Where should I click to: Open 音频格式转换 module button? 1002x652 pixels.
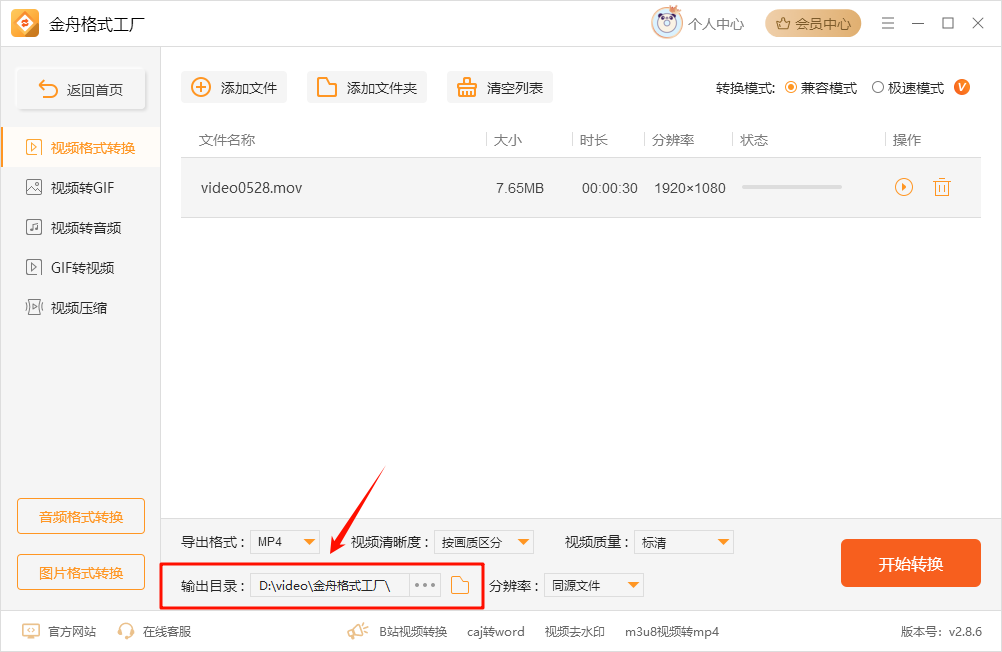tap(81, 516)
